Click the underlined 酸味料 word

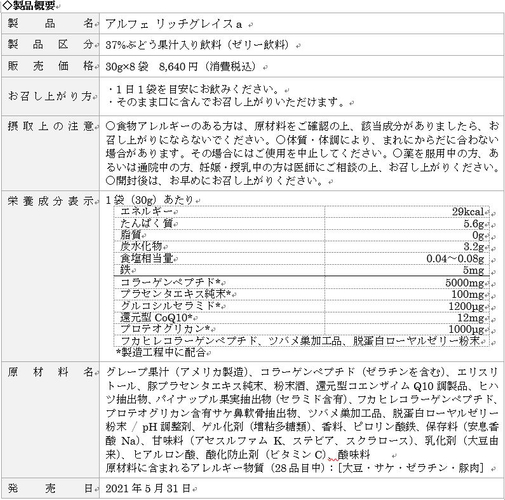click(x=354, y=454)
